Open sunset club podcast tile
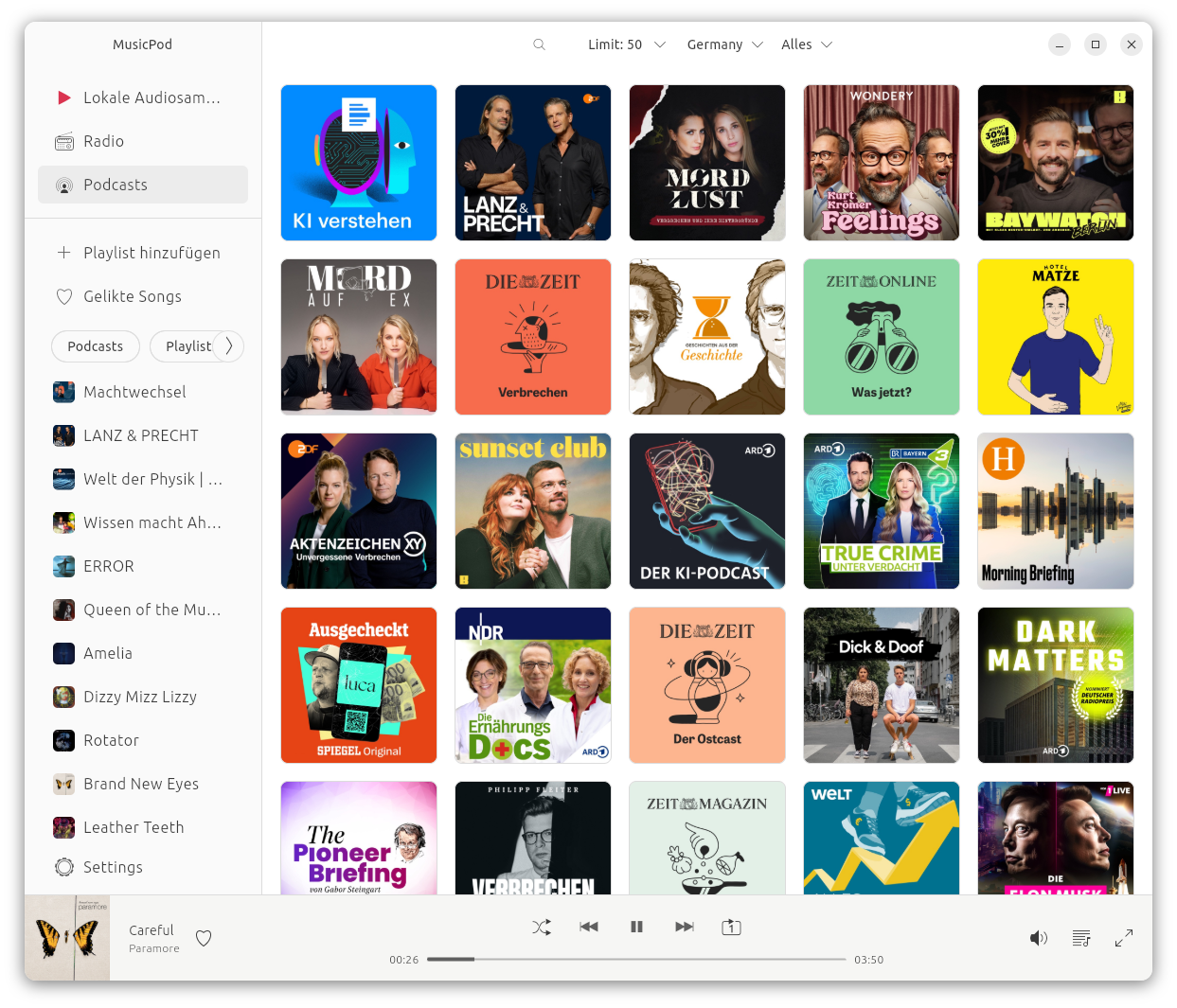This screenshot has height=1008, width=1177. click(x=533, y=511)
